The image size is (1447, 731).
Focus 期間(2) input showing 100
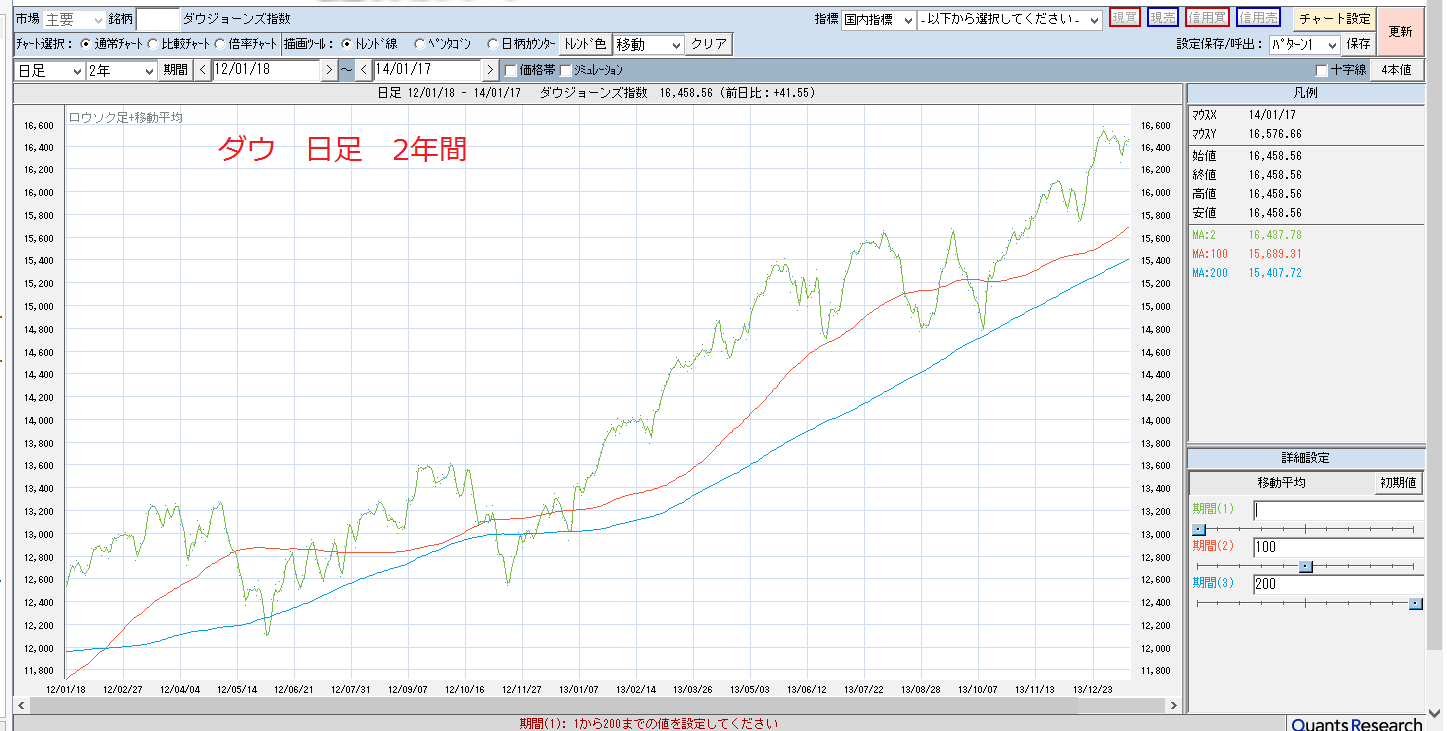click(1338, 547)
